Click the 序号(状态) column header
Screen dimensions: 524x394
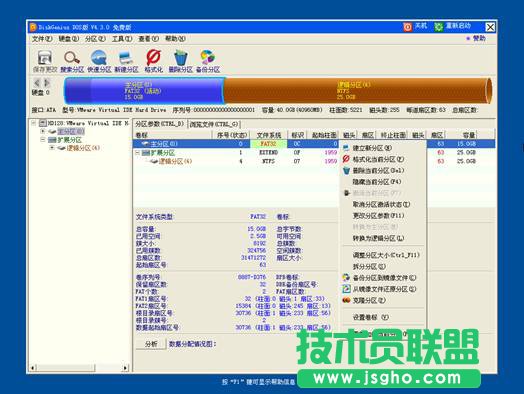point(231,135)
